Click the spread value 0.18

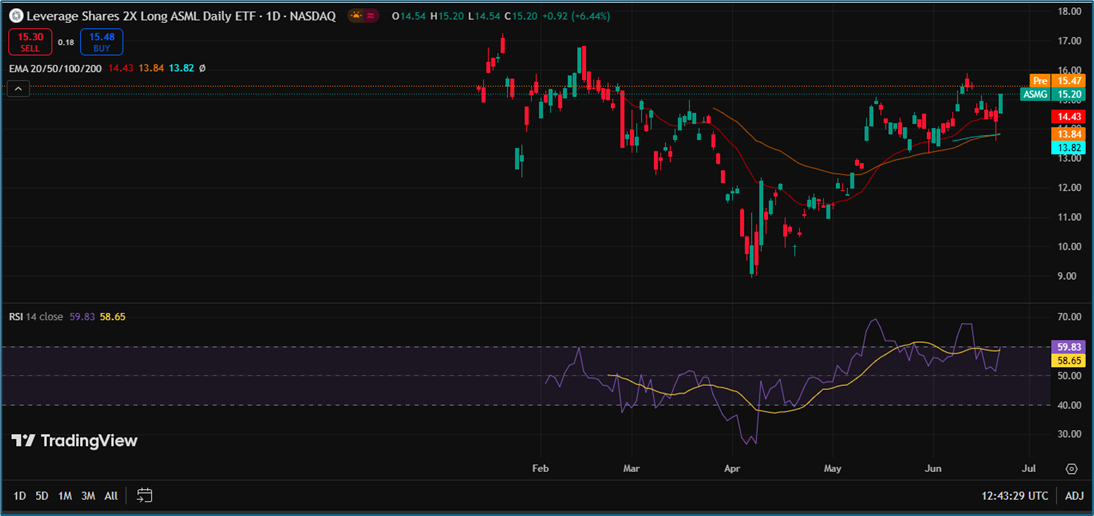pos(66,43)
